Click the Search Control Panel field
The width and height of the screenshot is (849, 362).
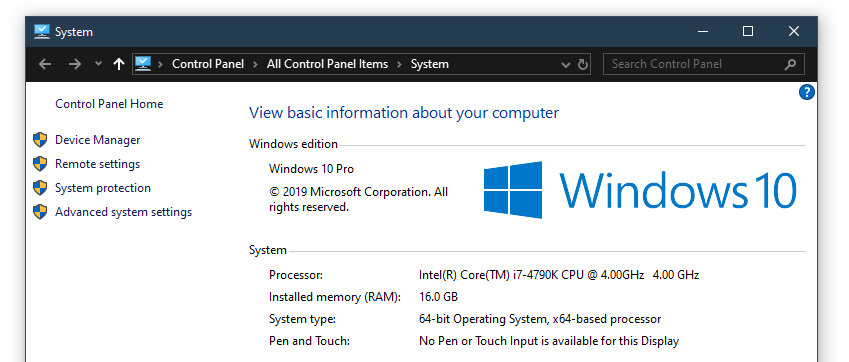coord(703,64)
